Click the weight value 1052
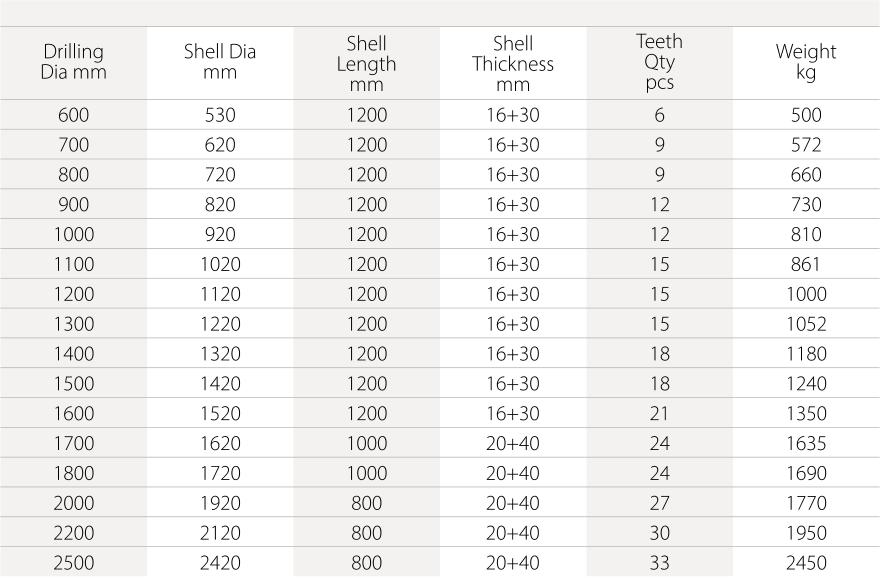The image size is (887, 578). click(806, 324)
